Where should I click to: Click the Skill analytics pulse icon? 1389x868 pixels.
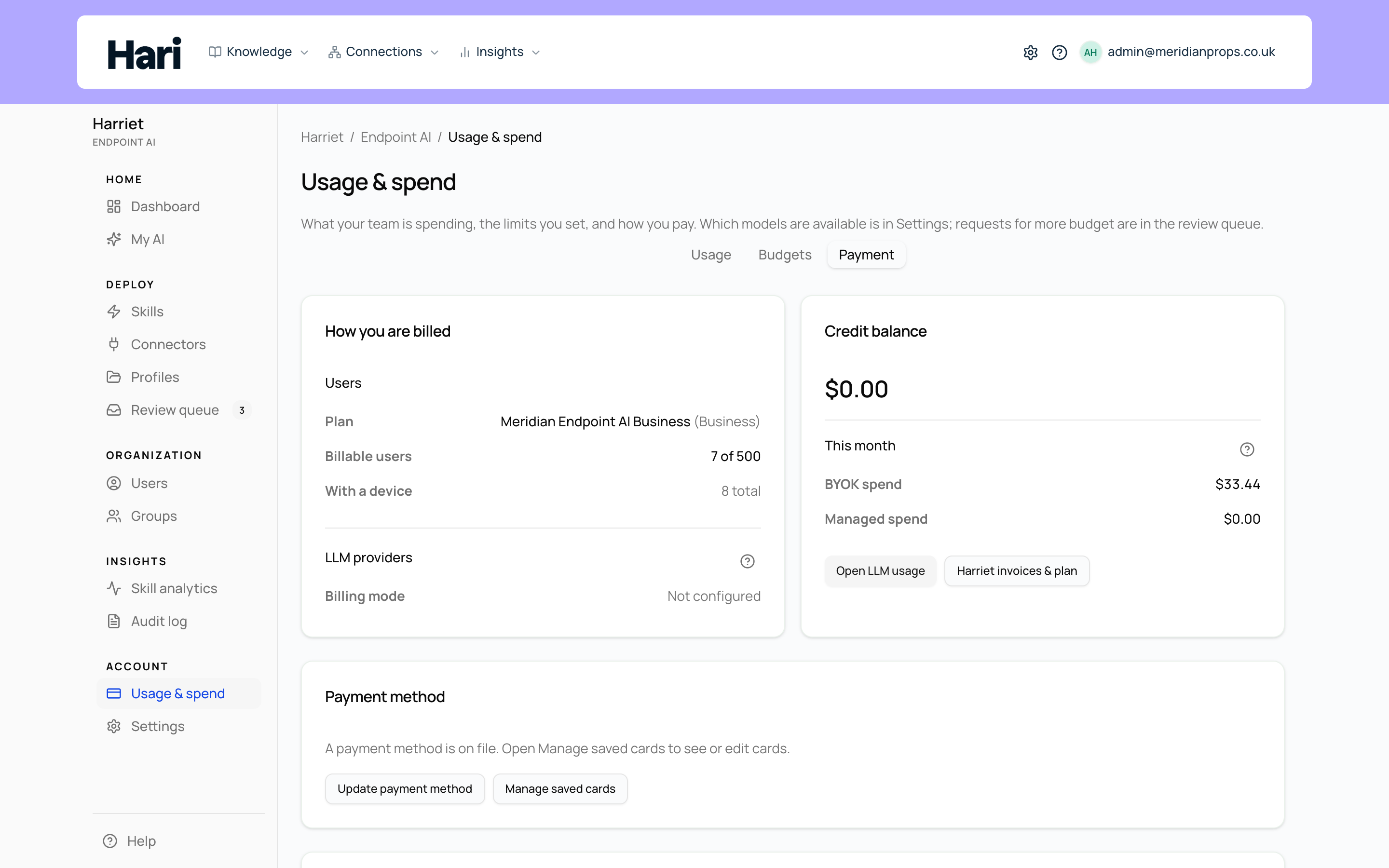(x=114, y=588)
